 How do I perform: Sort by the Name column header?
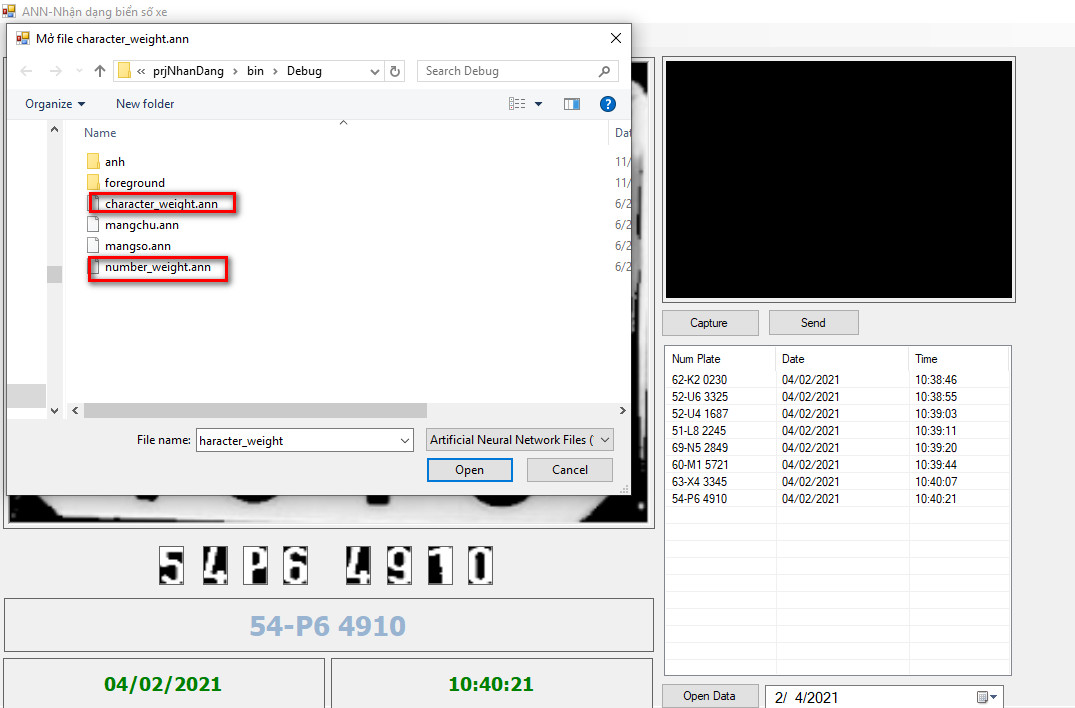100,133
